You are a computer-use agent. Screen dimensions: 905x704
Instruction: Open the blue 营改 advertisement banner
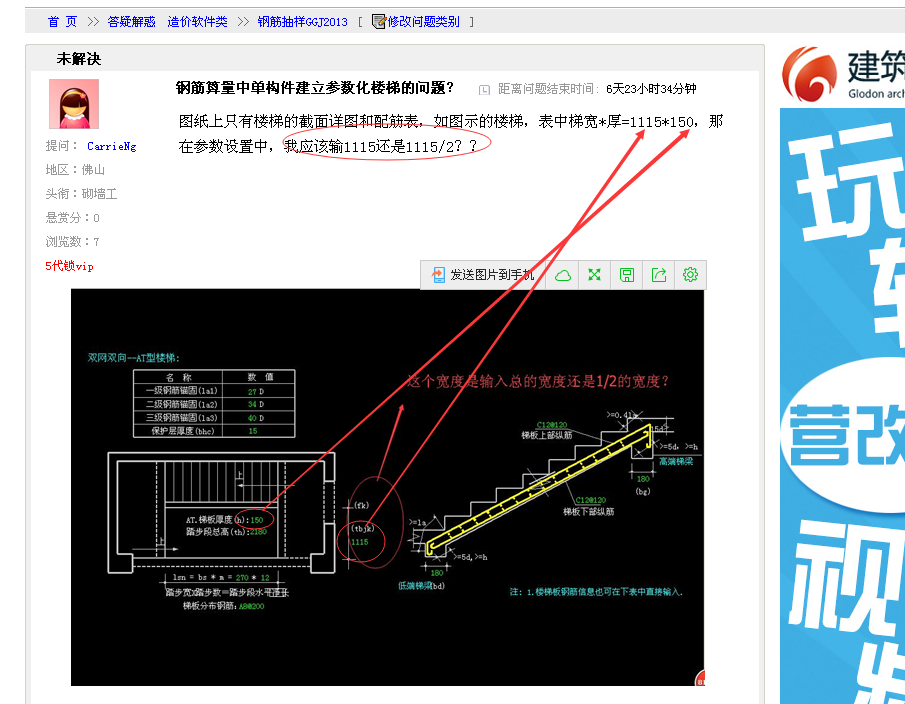[843, 406]
